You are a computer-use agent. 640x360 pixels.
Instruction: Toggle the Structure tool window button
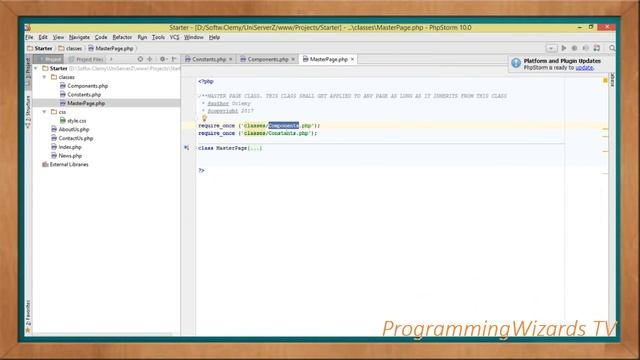[28, 111]
